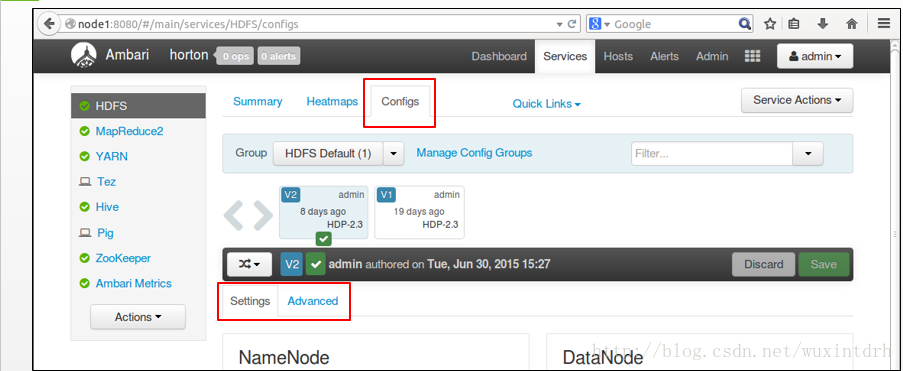The width and height of the screenshot is (903, 371).
Task: Open the sidebar Actions dropdown
Action: 138,317
